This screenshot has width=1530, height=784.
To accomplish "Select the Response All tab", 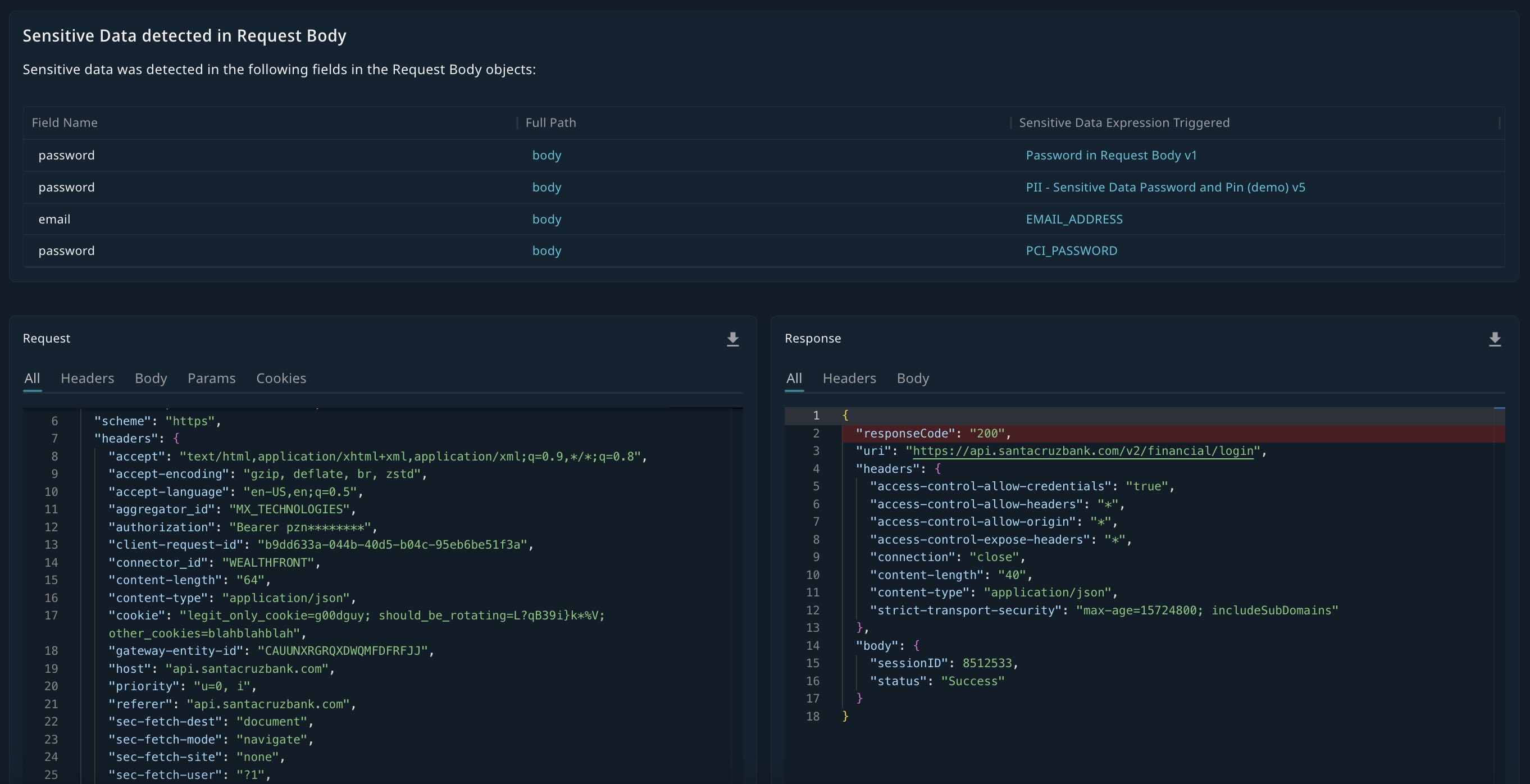I will click(794, 379).
